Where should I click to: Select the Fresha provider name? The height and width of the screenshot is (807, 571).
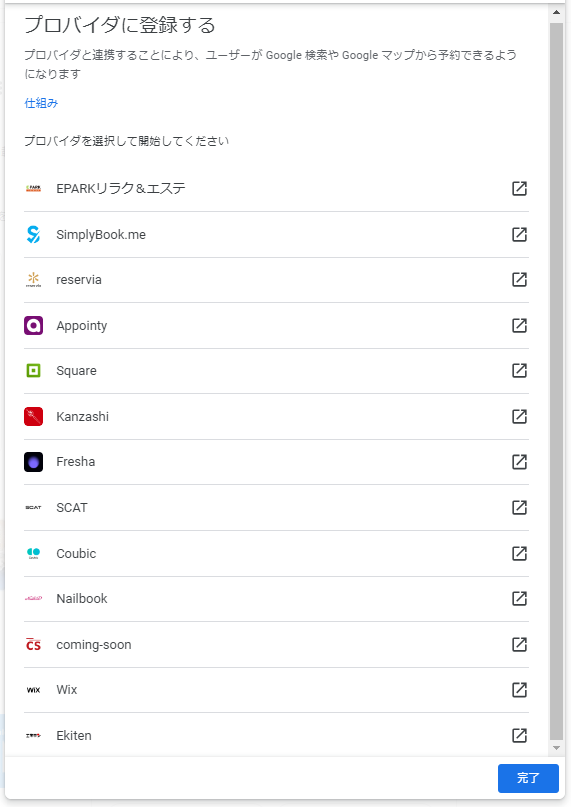(76, 462)
